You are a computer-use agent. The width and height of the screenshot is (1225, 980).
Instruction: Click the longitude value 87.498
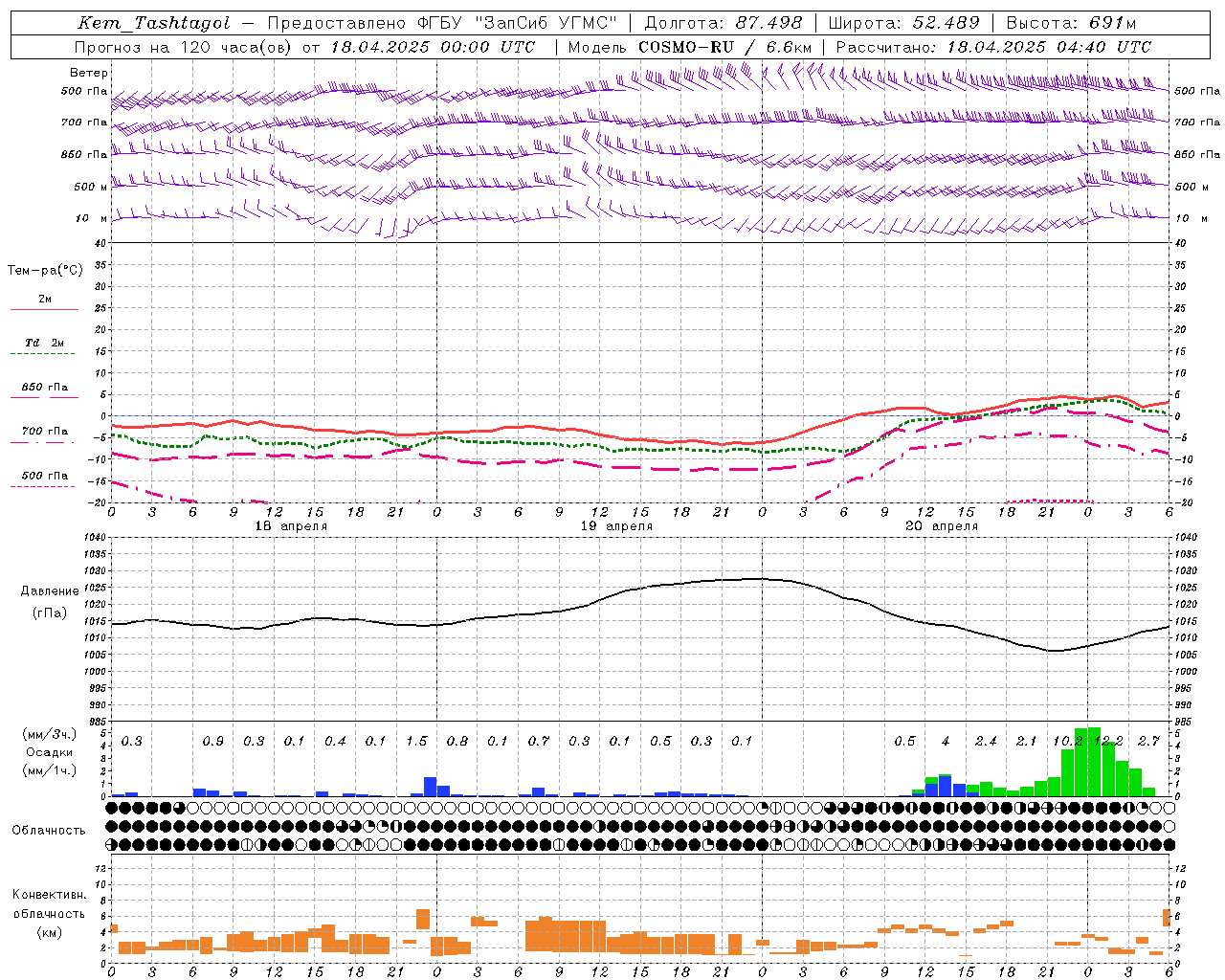(x=768, y=23)
